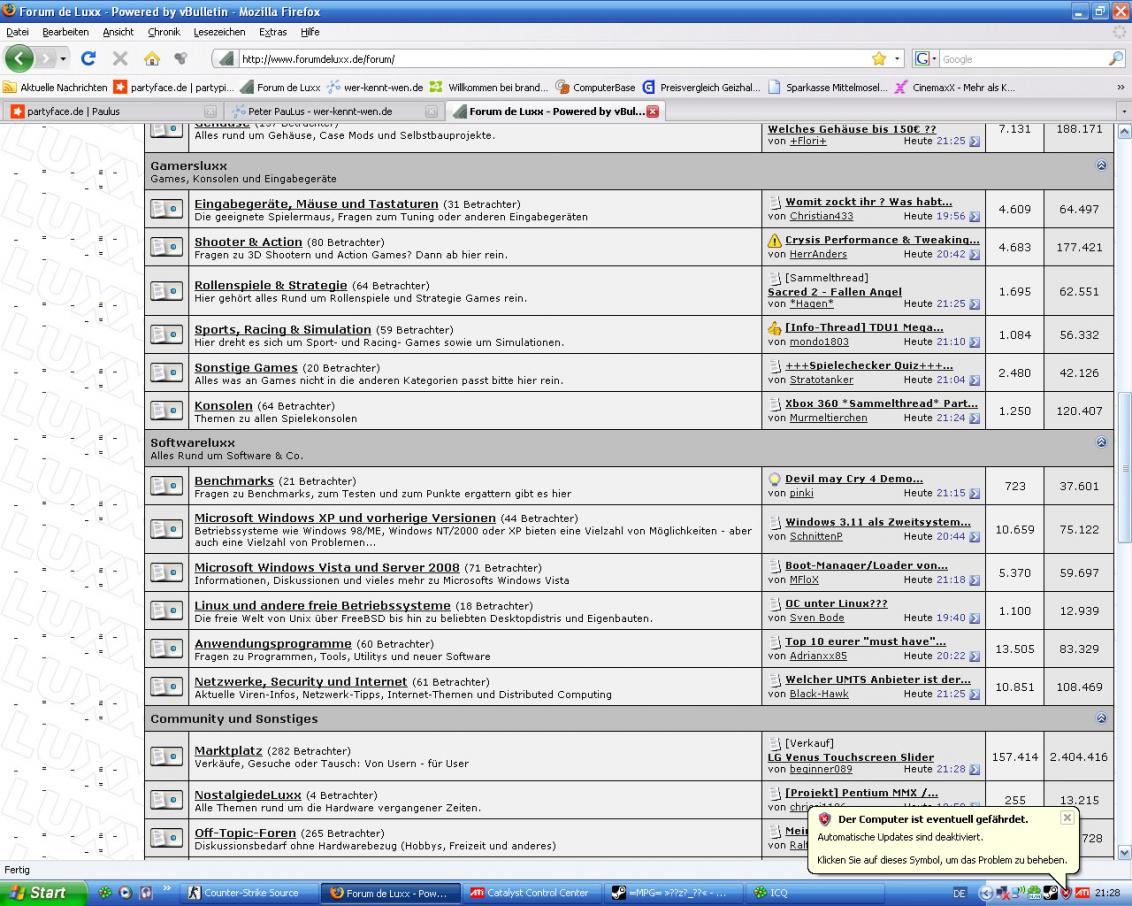Open Preisvergleich Geizhals bookmark
The image size is (1132, 906).
click(x=702, y=87)
